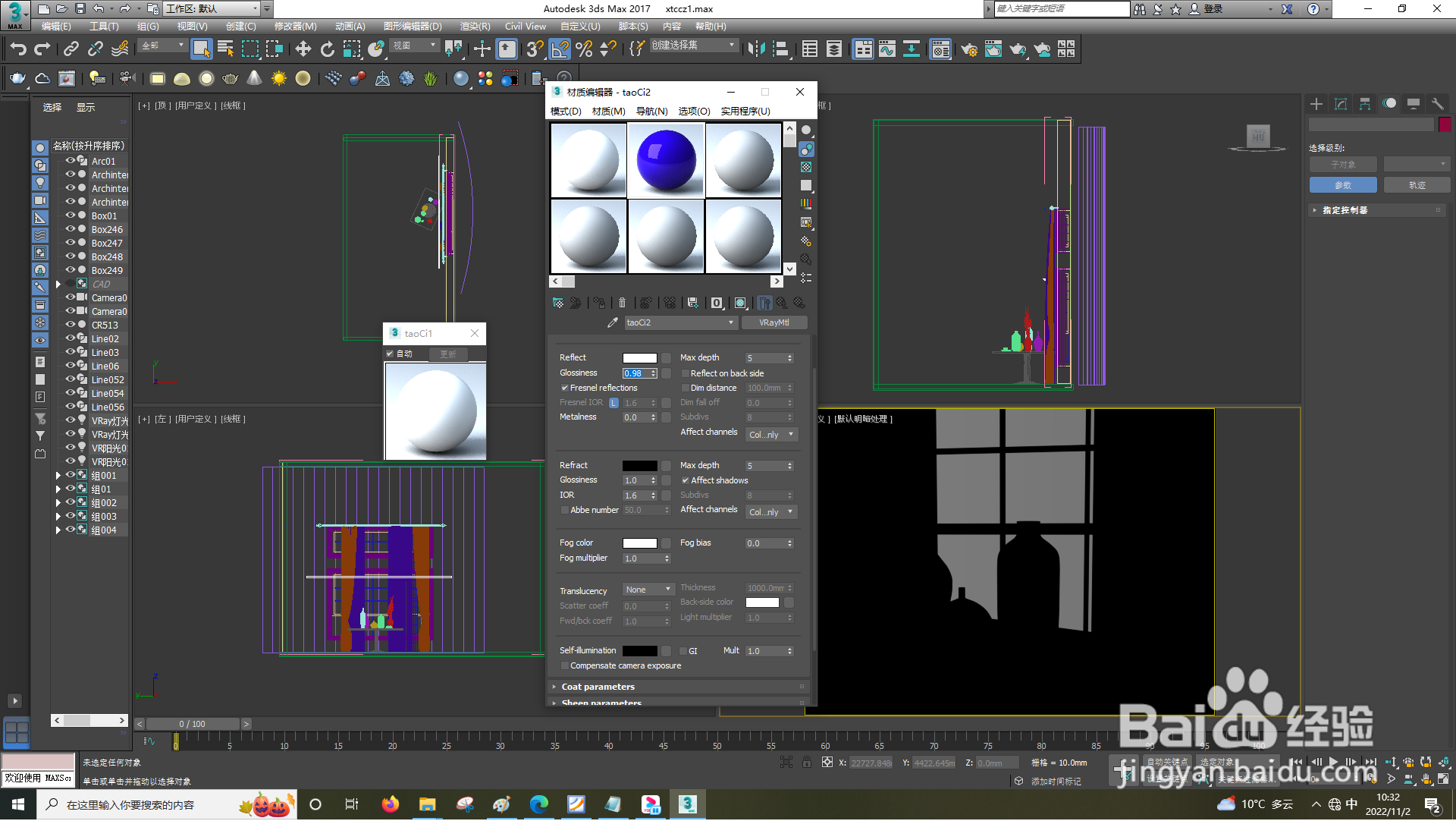Select the blue material sample sphere
Screen dimensions: 1456x821
pyautogui.click(x=666, y=161)
